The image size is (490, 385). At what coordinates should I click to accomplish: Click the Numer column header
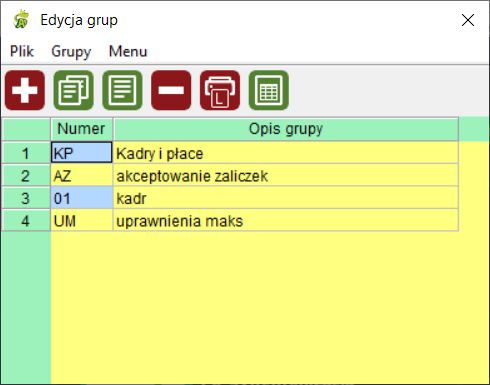coord(82,129)
